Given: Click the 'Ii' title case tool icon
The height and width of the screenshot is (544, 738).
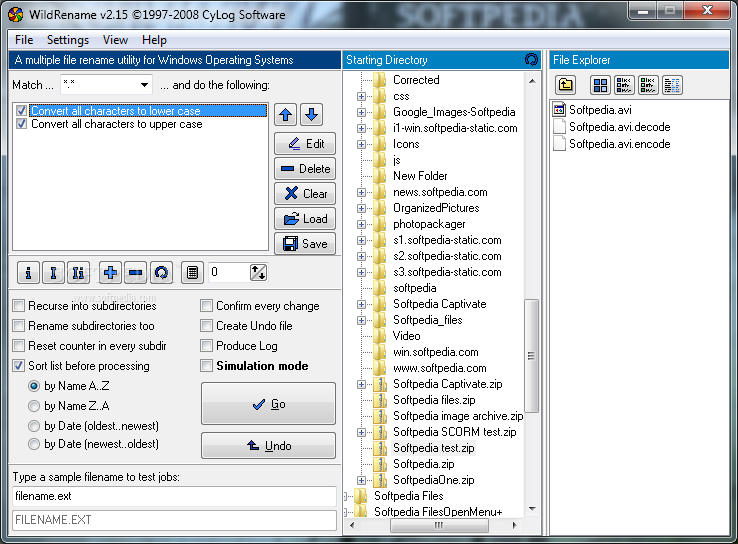Looking at the screenshot, I should (78, 272).
